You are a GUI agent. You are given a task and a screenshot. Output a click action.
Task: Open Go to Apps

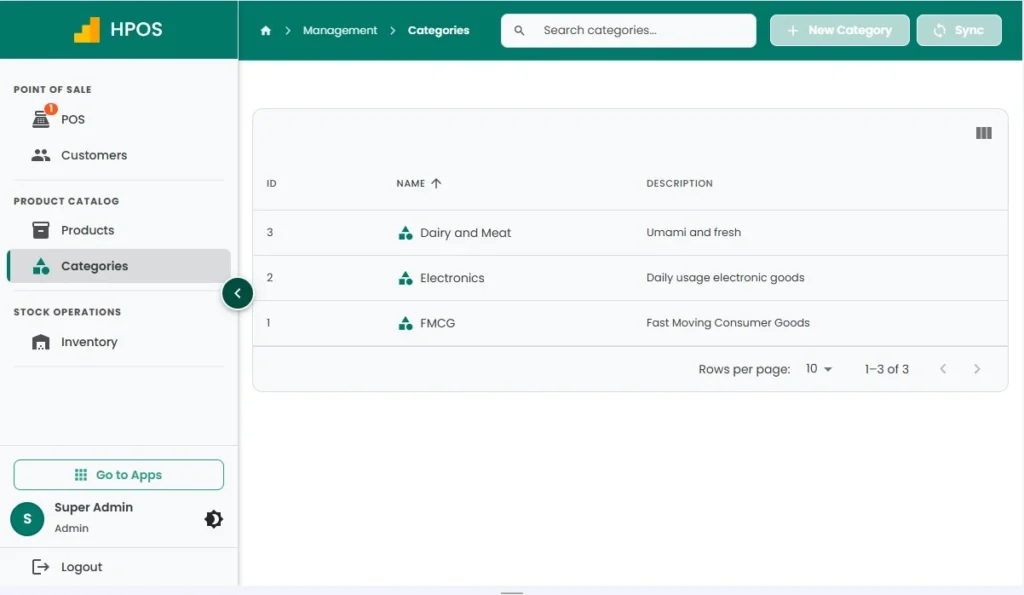click(117, 474)
